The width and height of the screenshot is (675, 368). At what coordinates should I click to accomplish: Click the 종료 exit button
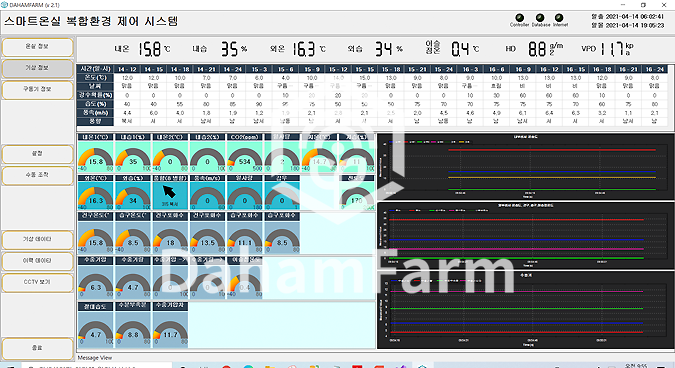(x=37, y=348)
